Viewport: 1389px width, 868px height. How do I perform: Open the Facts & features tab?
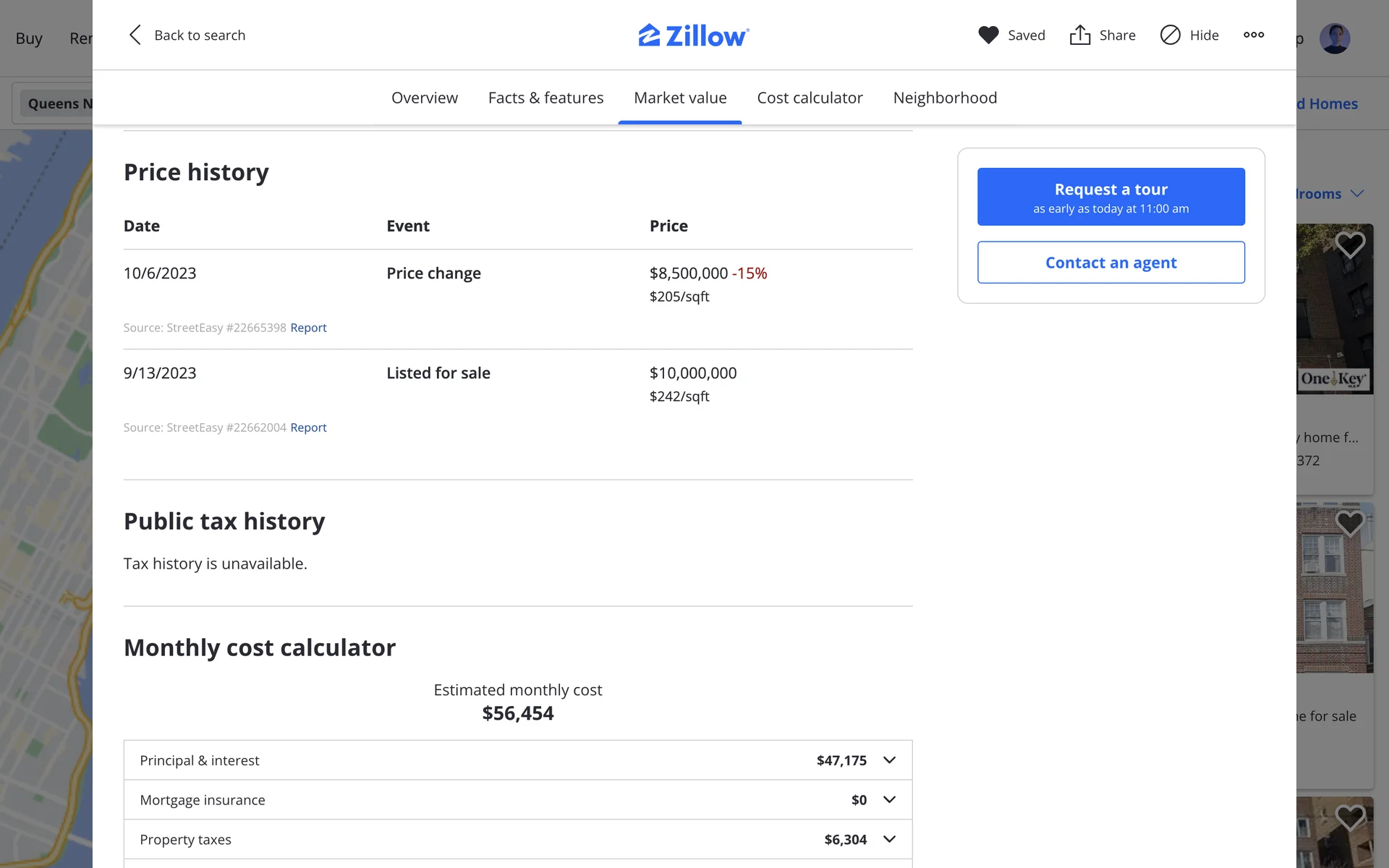point(545,98)
